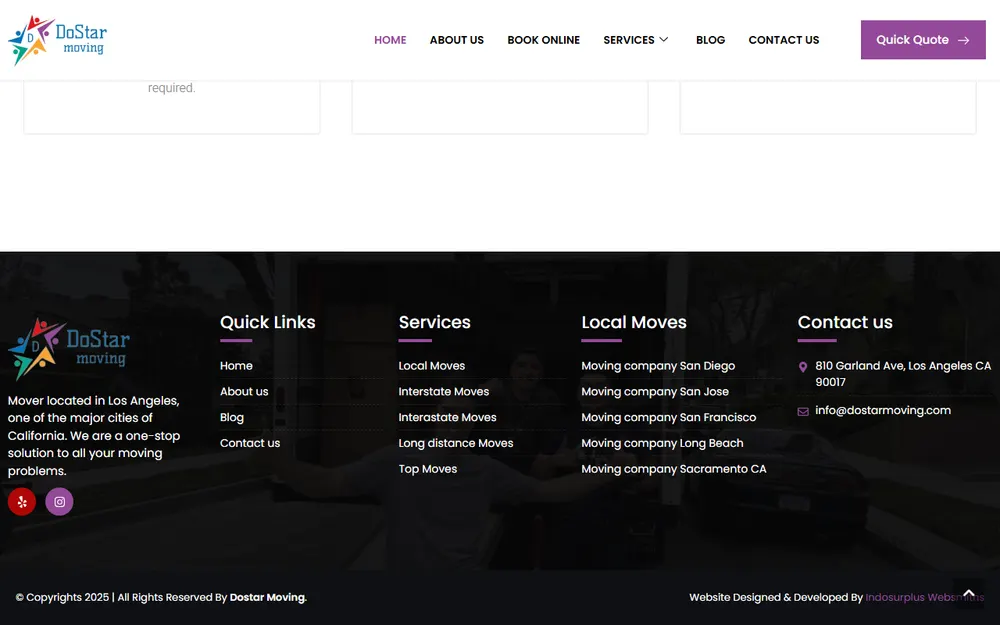The image size is (1000, 625).
Task: Click the 810 Garland Ave address
Action: click(903, 374)
